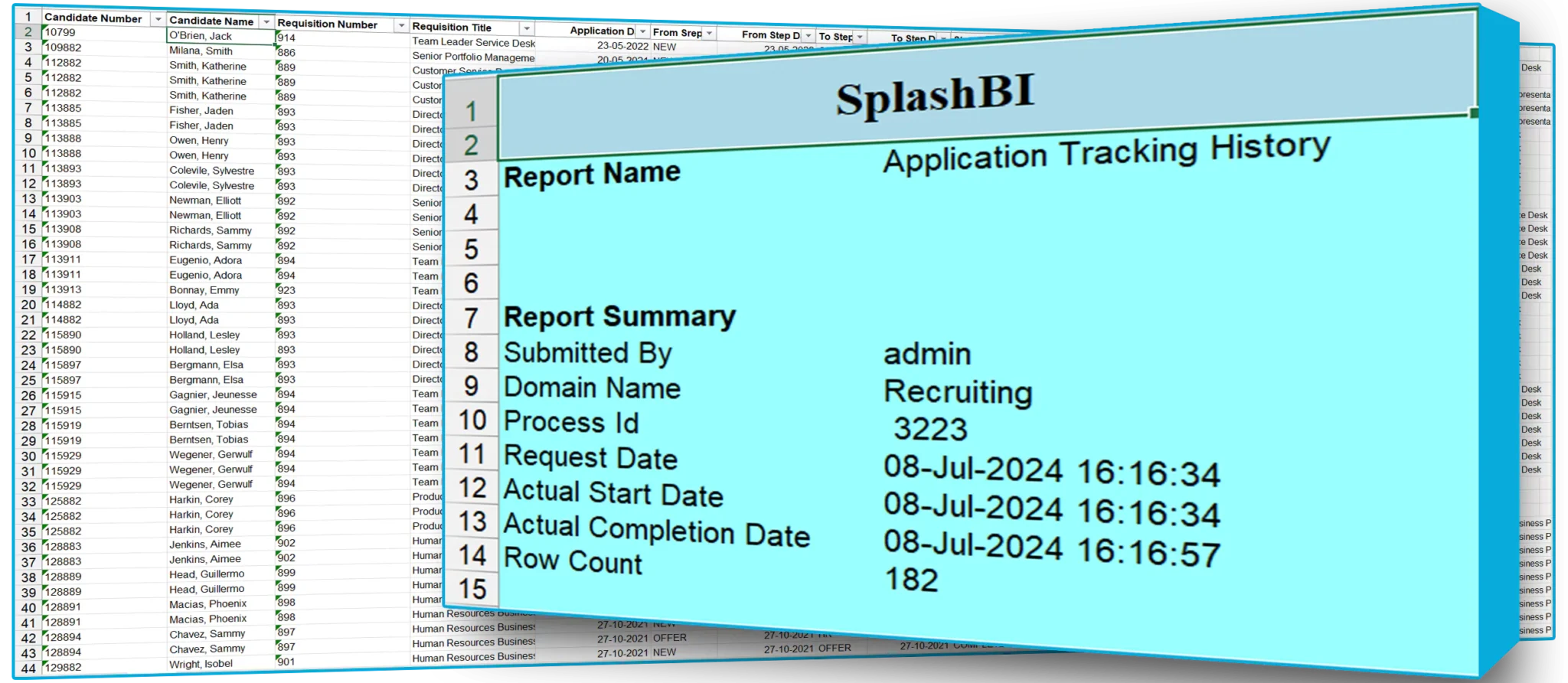Image resolution: width=1568 pixels, height=683 pixels.
Task: Select the Submitted By value admin
Action: point(927,355)
